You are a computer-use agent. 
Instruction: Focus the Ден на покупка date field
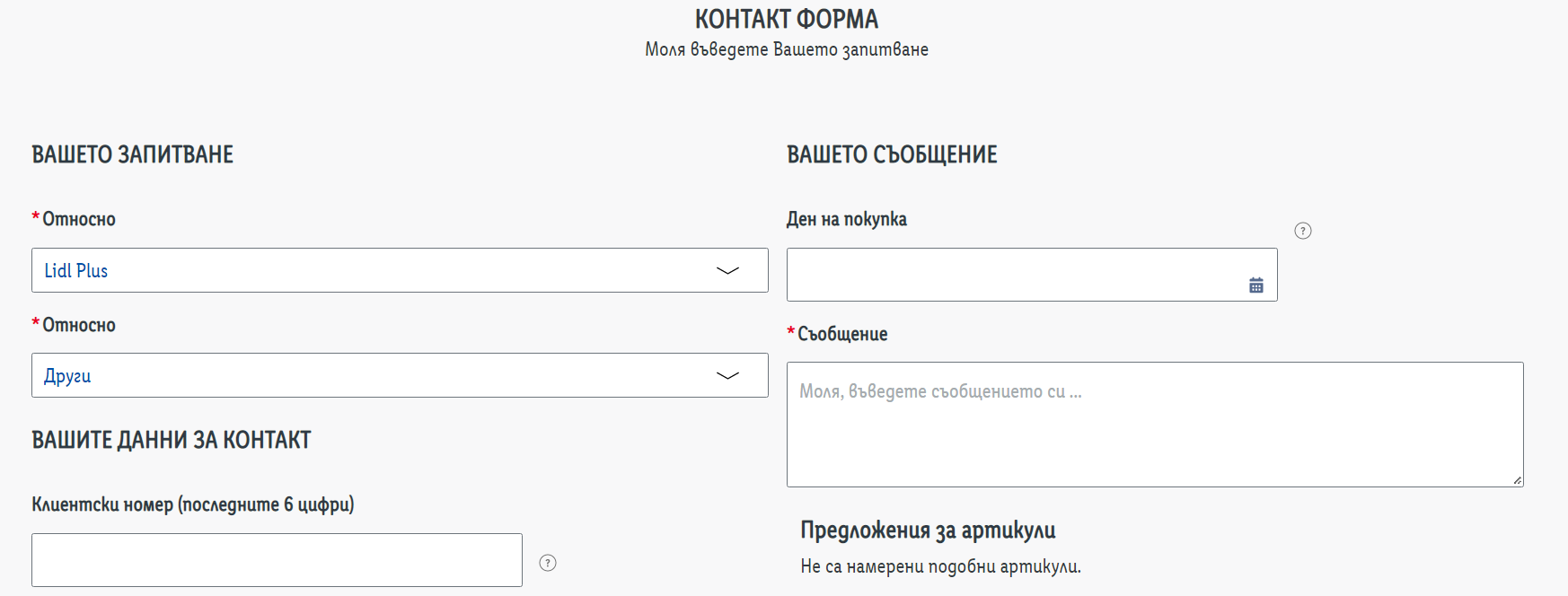[x=1010, y=275]
